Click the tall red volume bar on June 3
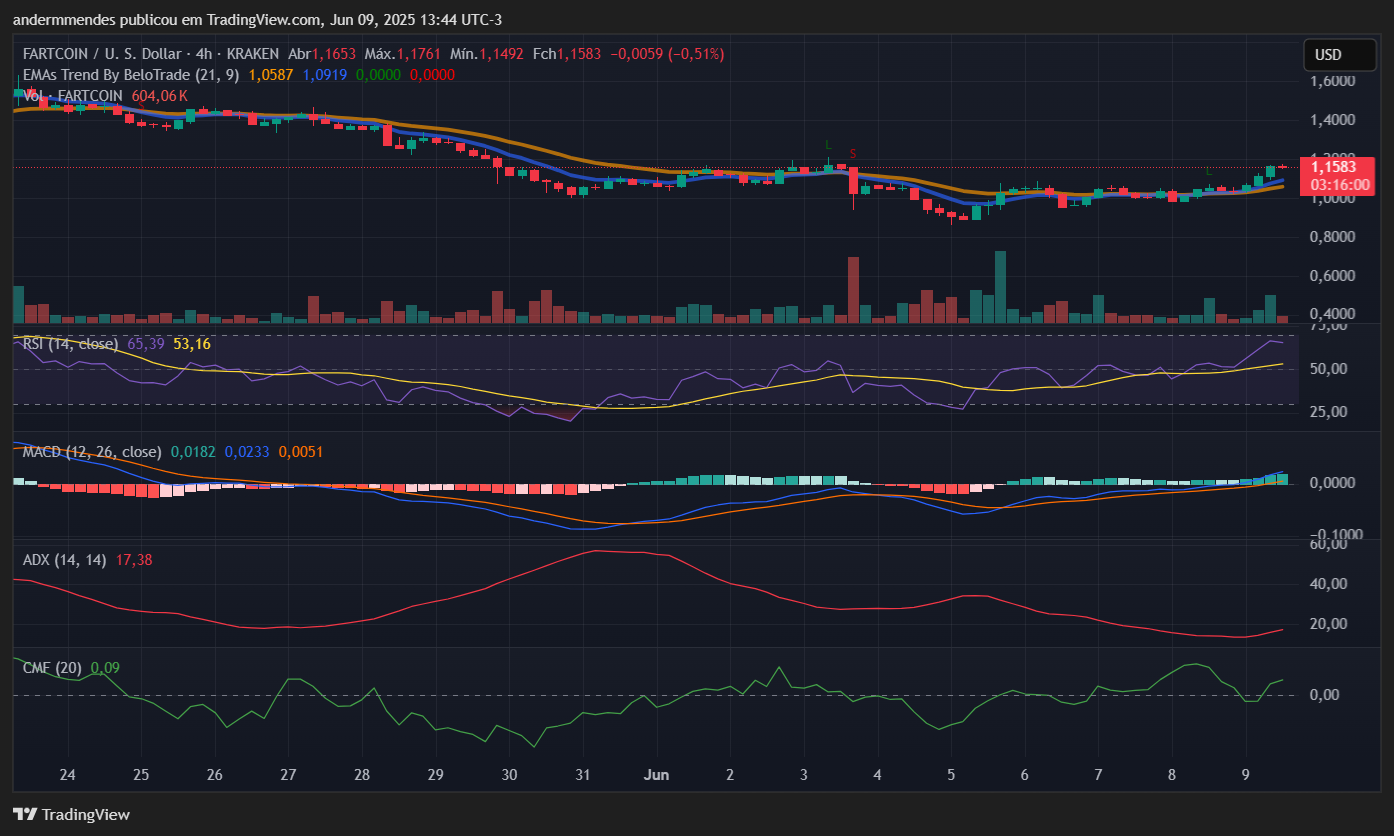Viewport: 1394px width, 836px height. click(853, 290)
